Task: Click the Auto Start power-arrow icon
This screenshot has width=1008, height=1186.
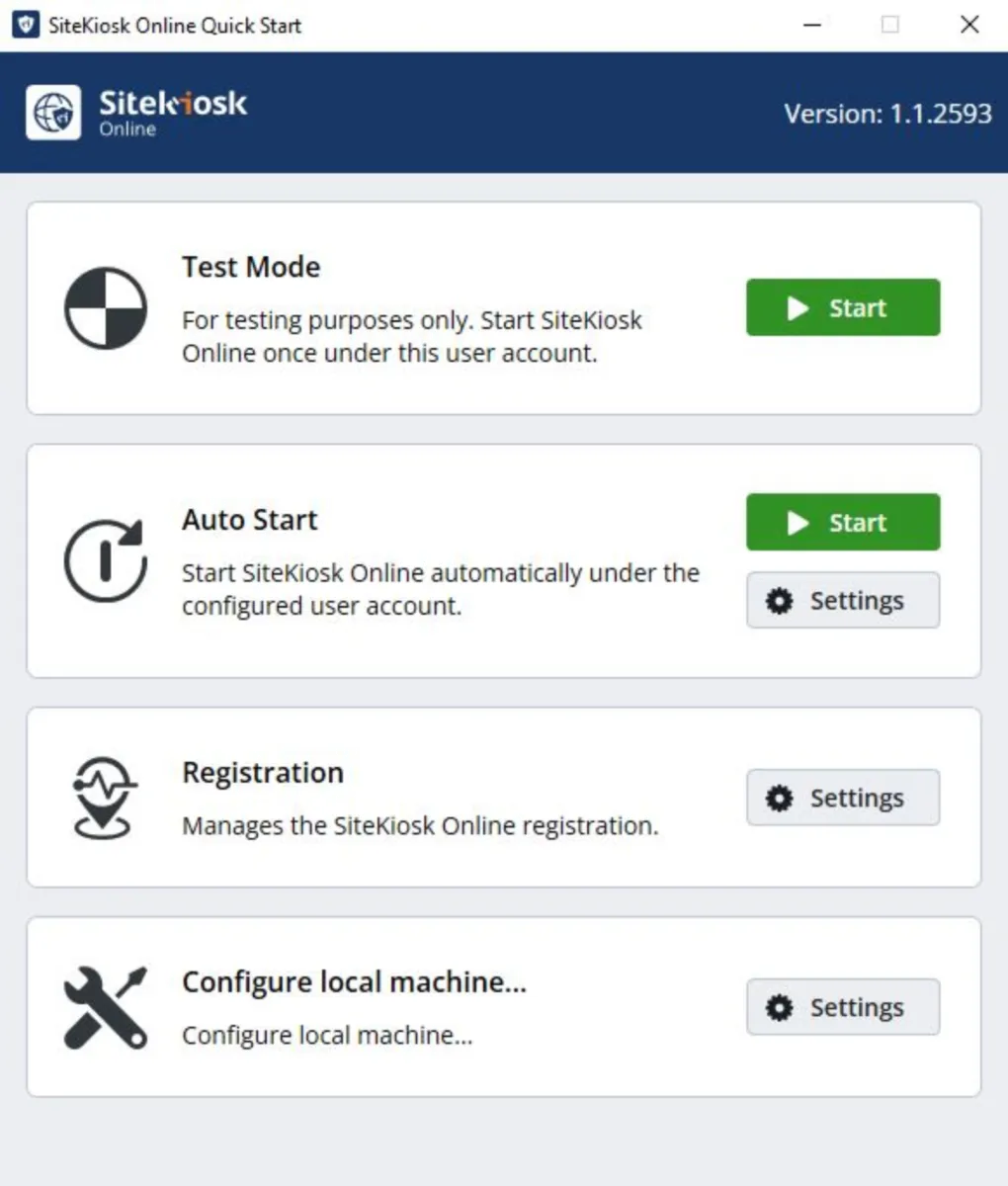Action: tap(106, 560)
